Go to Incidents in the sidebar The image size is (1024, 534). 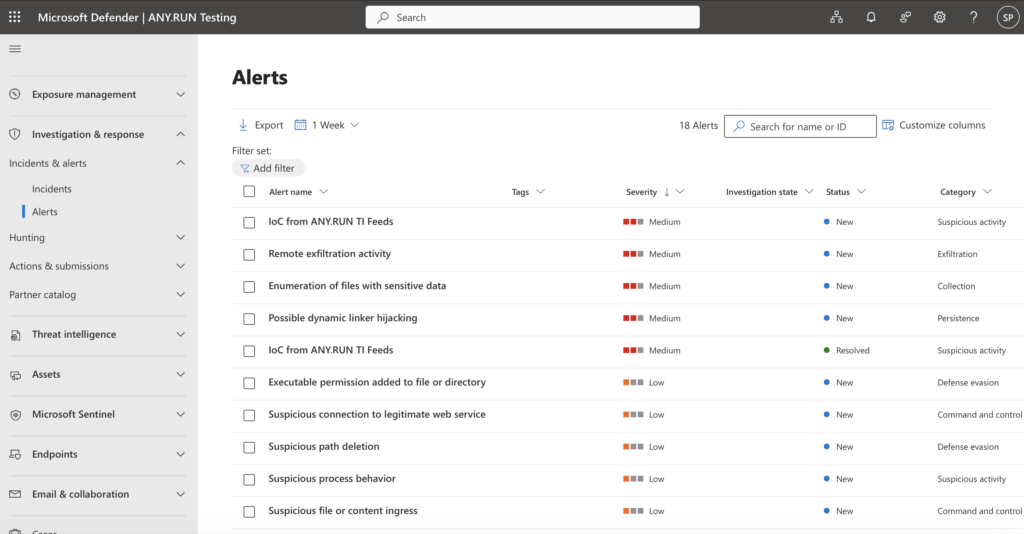(x=52, y=189)
